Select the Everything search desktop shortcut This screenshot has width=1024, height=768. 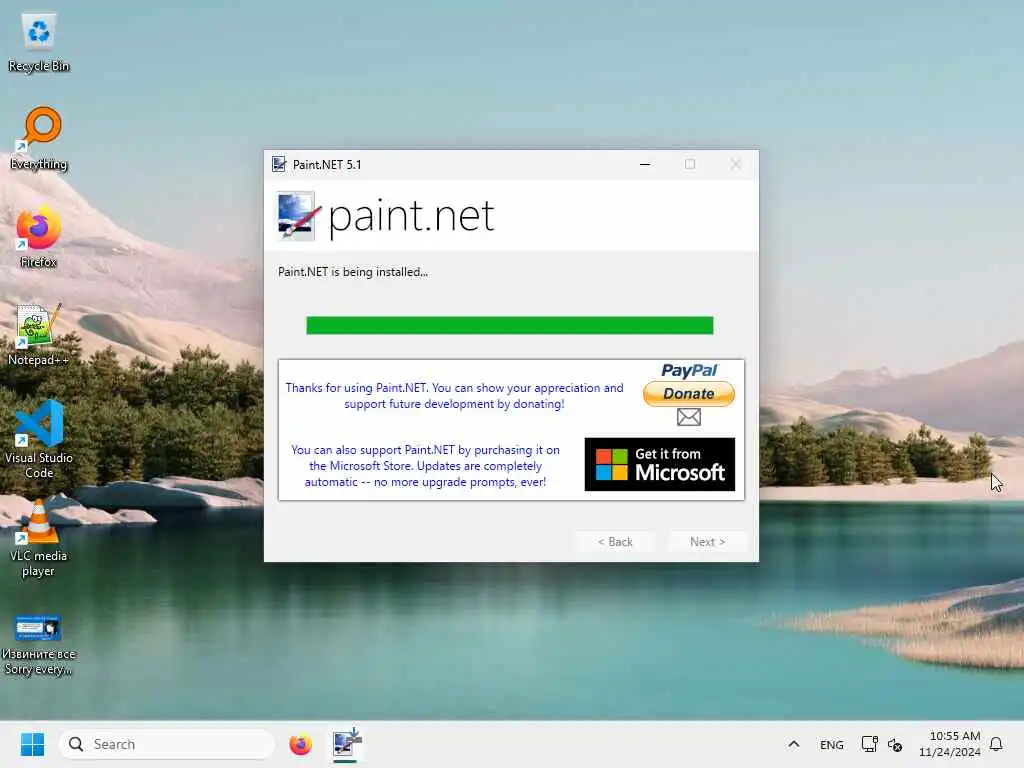pos(39,139)
